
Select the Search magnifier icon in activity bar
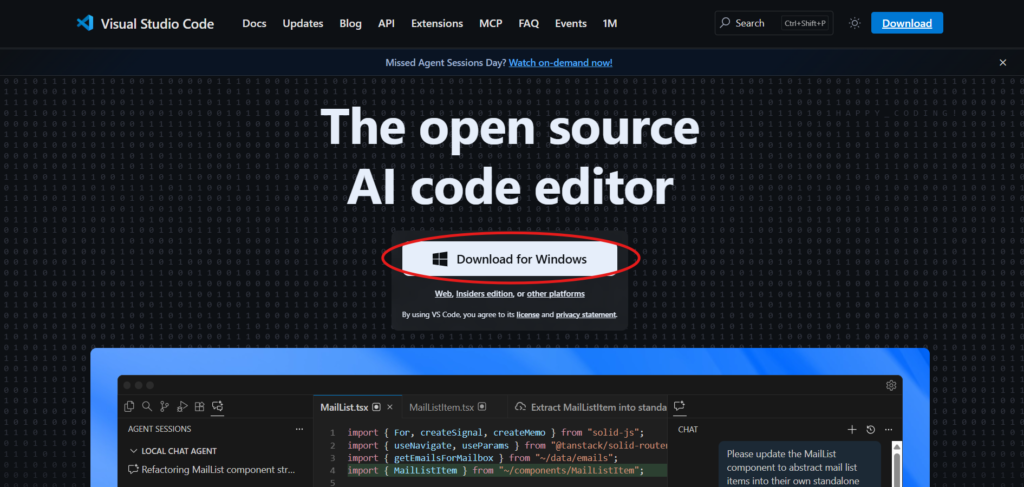point(147,407)
